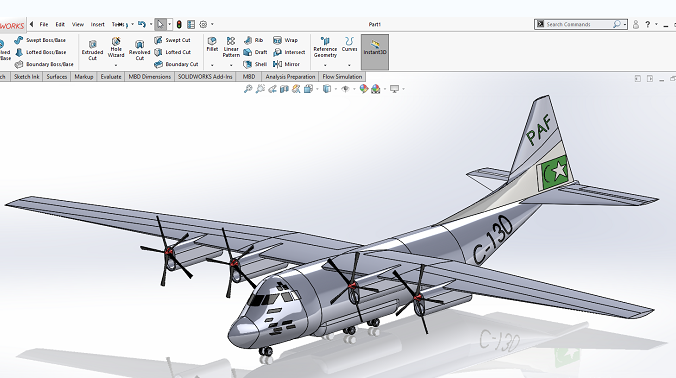Open Dynamic Annotation Views icon
This screenshot has height=378, width=676.
tap(296, 89)
